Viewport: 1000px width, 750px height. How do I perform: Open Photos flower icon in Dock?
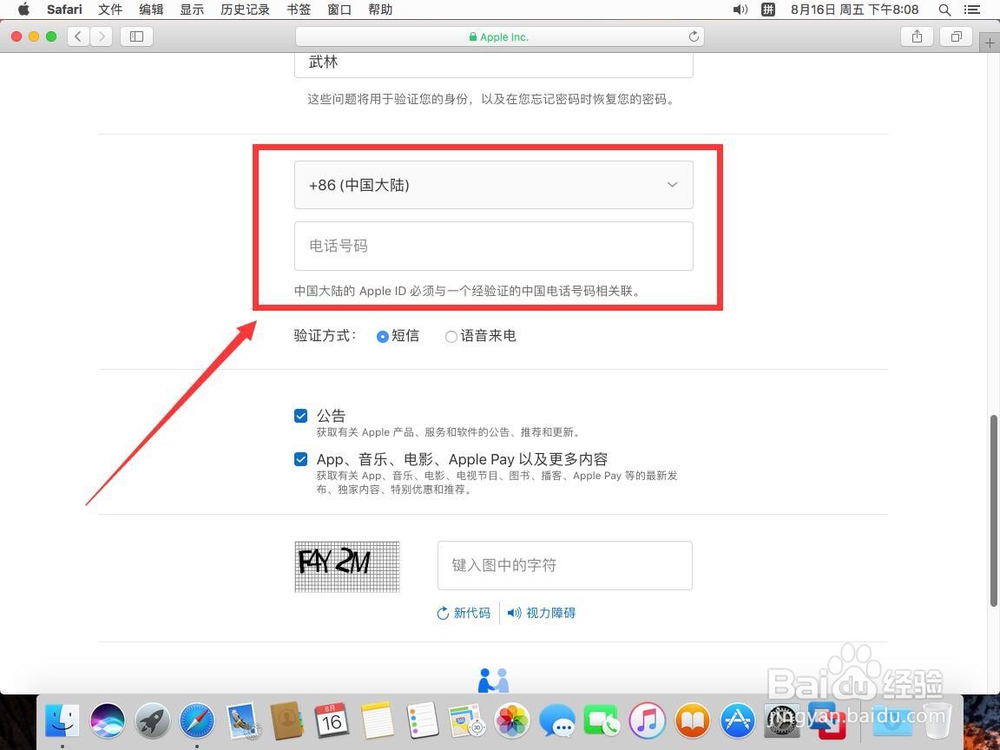512,721
